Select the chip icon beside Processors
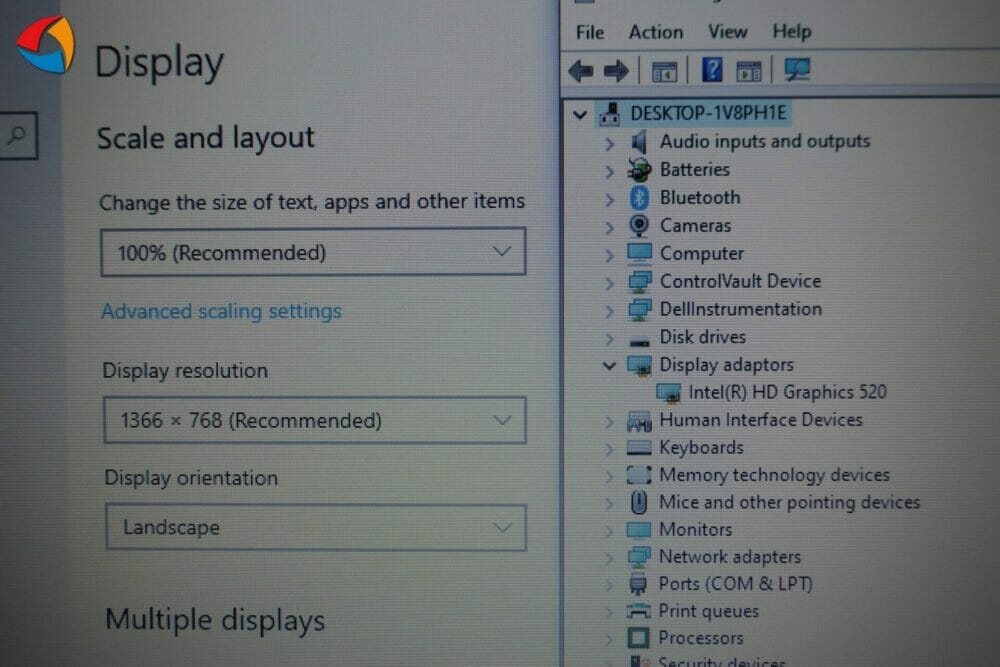The image size is (1000, 667). [x=638, y=638]
